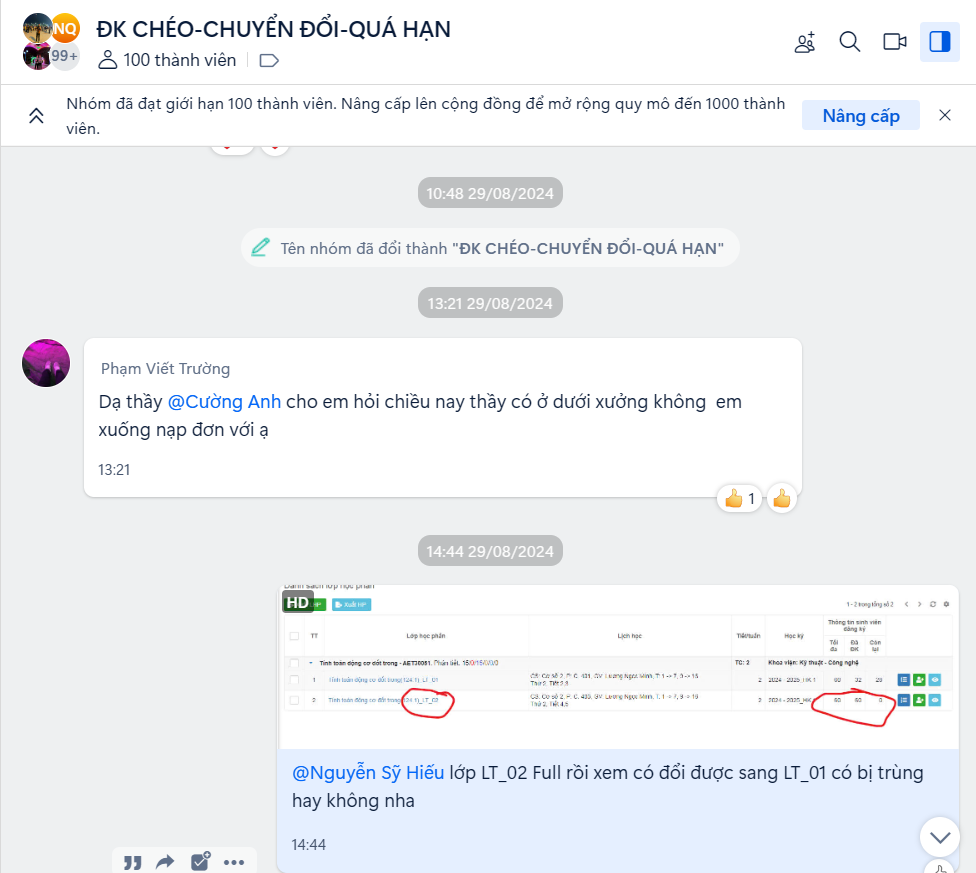This screenshot has height=873, width=976.
Task: Collapse the member limit banner
Action: point(36,116)
